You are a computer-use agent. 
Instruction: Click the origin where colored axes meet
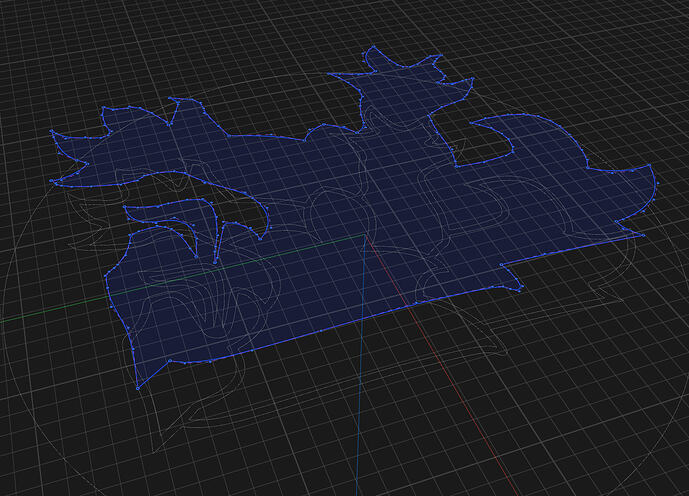(365, 235)
